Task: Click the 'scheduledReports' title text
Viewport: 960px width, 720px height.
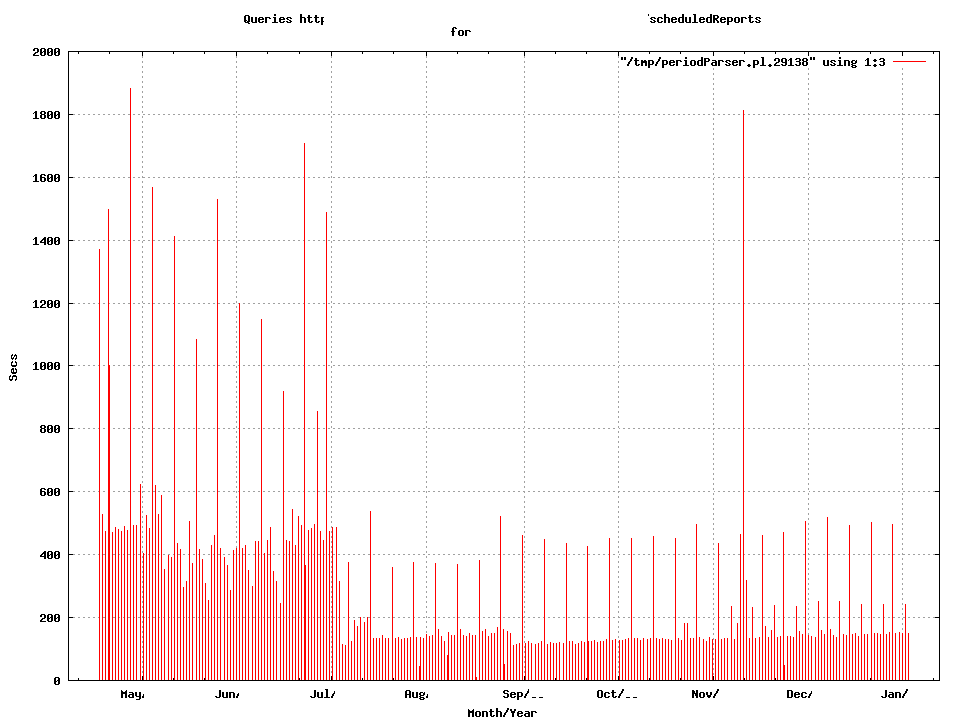Action: click(705, 19)
